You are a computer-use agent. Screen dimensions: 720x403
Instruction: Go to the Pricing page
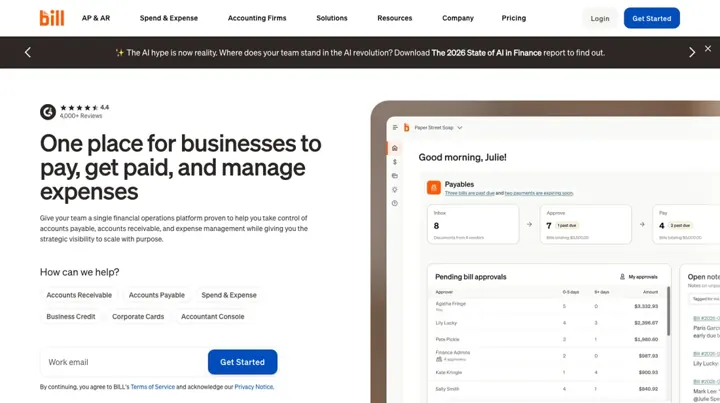point(513,18)
